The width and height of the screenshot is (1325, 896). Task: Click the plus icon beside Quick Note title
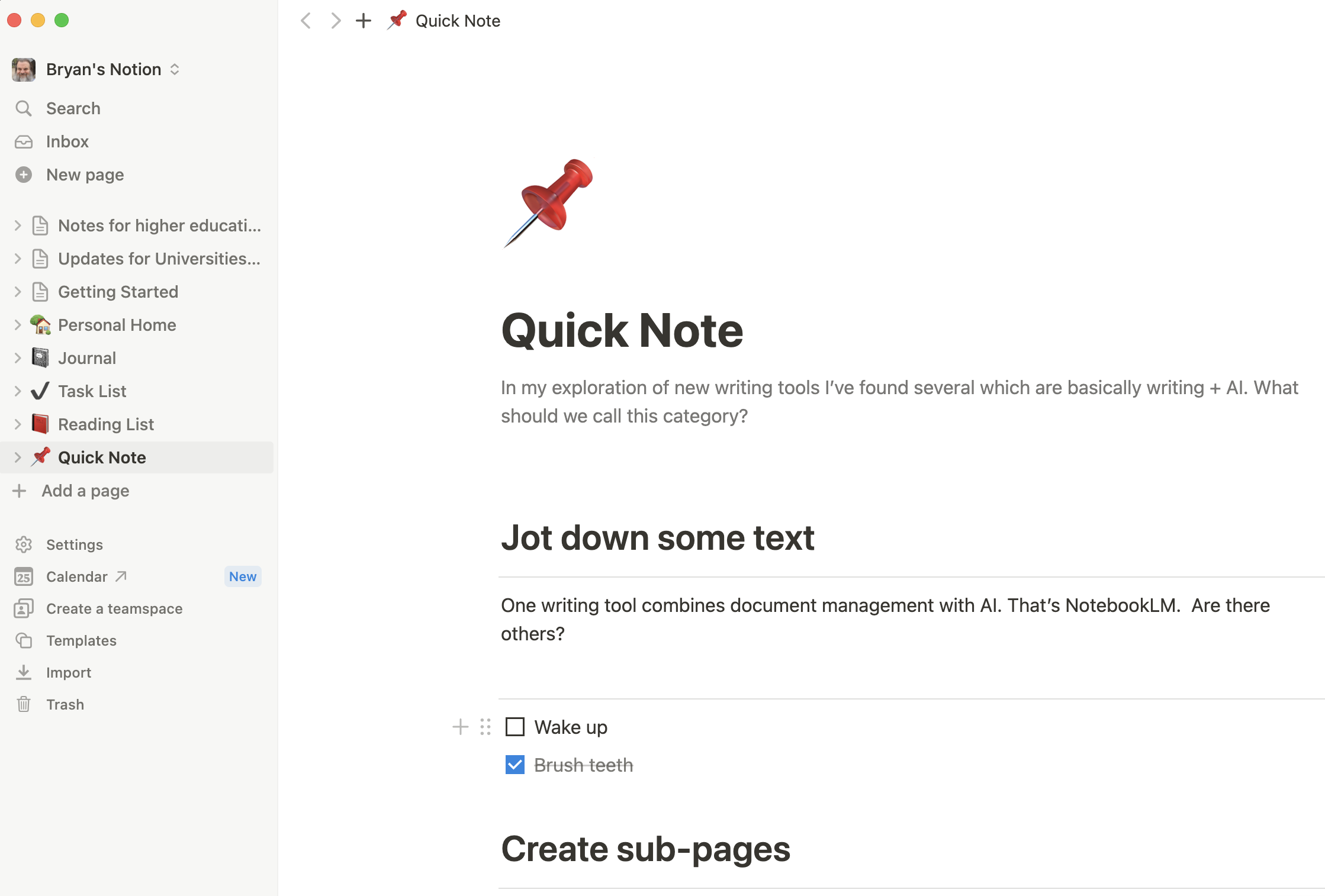click(364, 21)
